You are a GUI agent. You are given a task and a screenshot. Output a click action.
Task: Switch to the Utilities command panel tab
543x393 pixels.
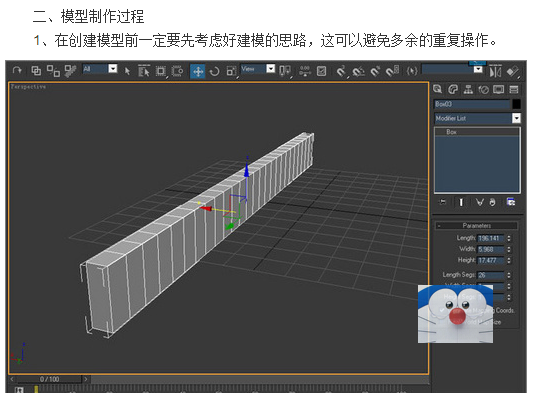click(514, 90)
